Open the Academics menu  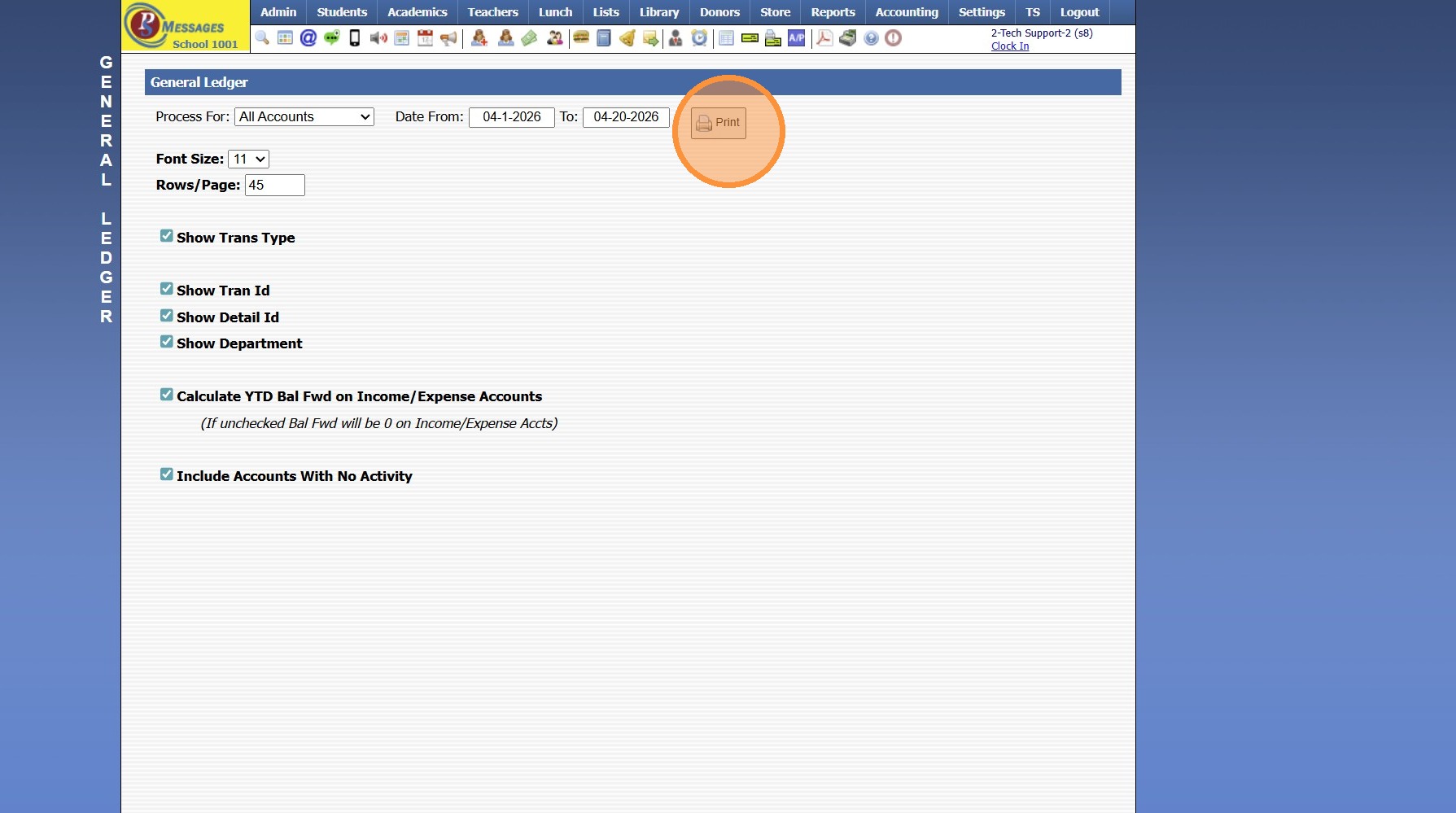click(x=418, y=12)
